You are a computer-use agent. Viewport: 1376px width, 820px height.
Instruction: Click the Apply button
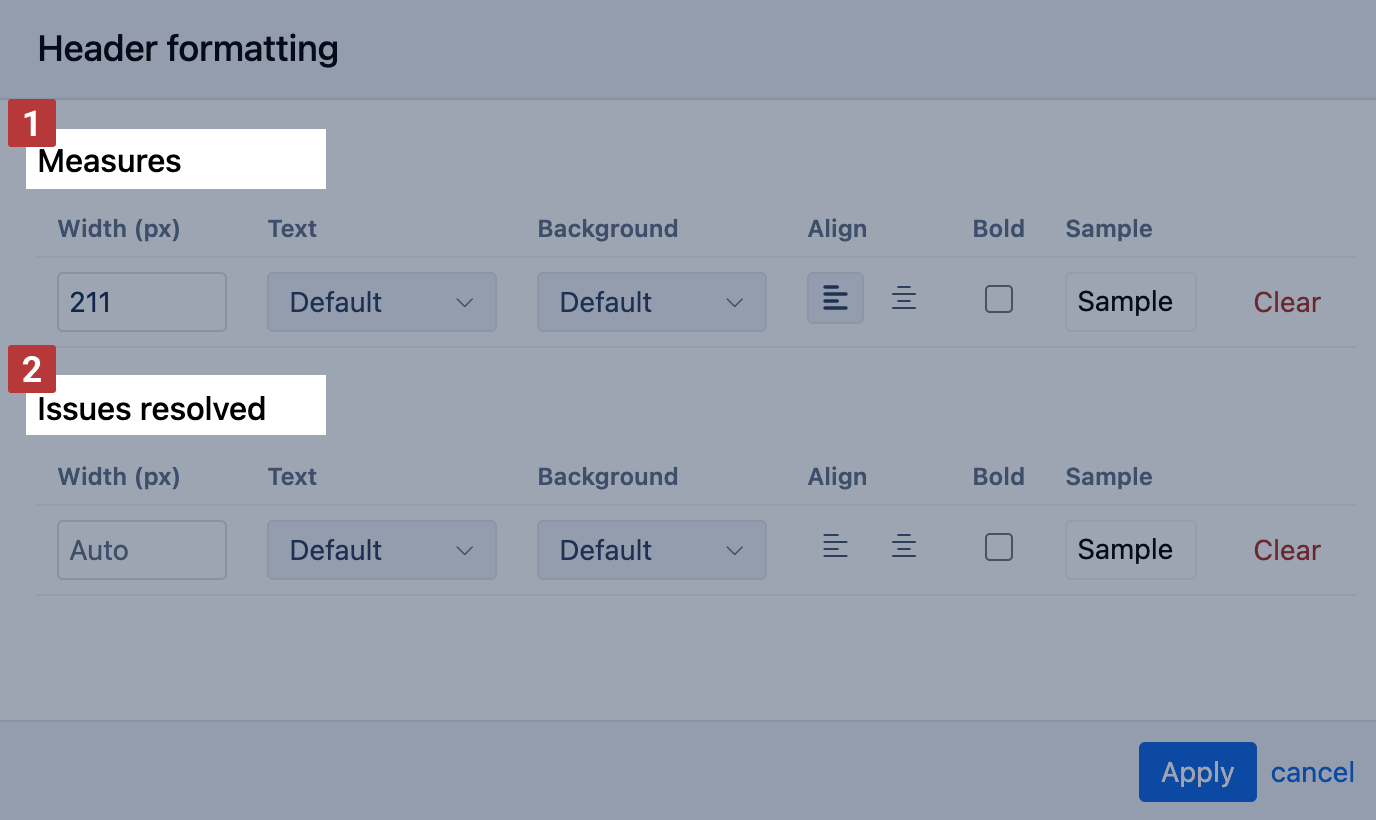point(1198,772)
